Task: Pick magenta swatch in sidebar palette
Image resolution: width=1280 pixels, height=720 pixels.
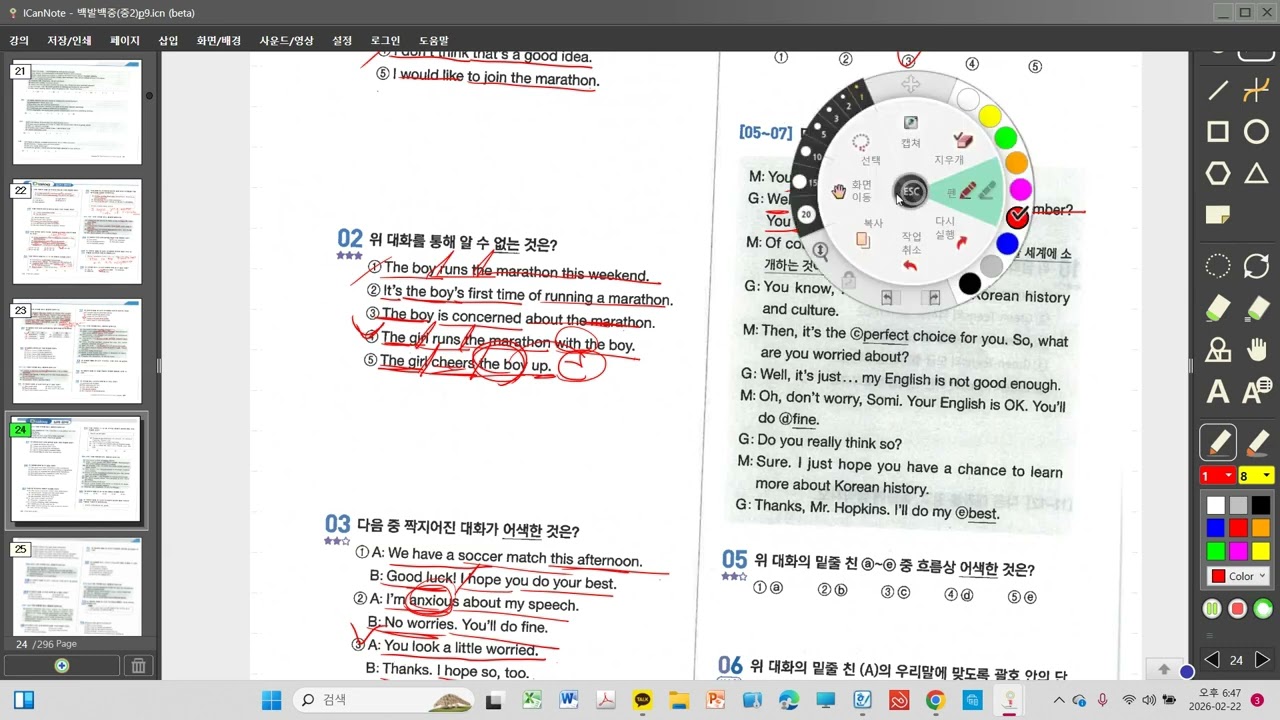Action: tap(1238, 551)
